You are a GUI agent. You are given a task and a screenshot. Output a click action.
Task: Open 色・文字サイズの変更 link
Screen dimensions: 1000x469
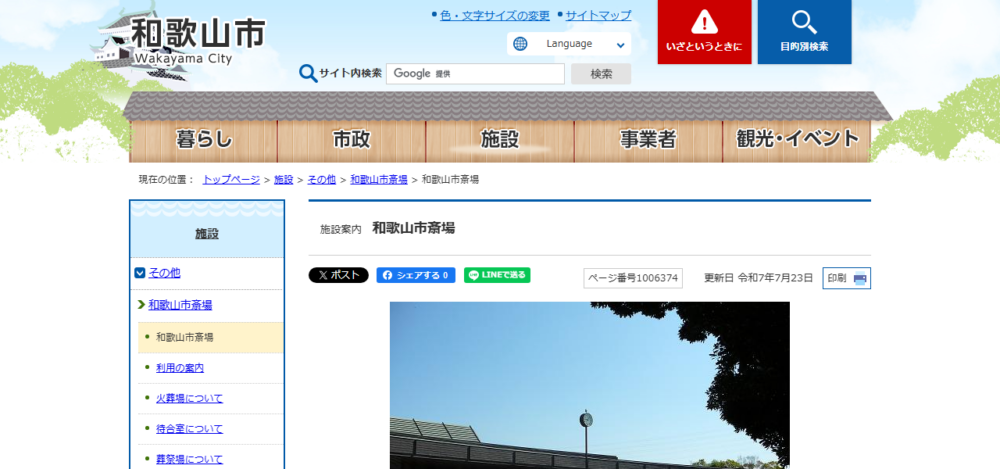point(495,15)
